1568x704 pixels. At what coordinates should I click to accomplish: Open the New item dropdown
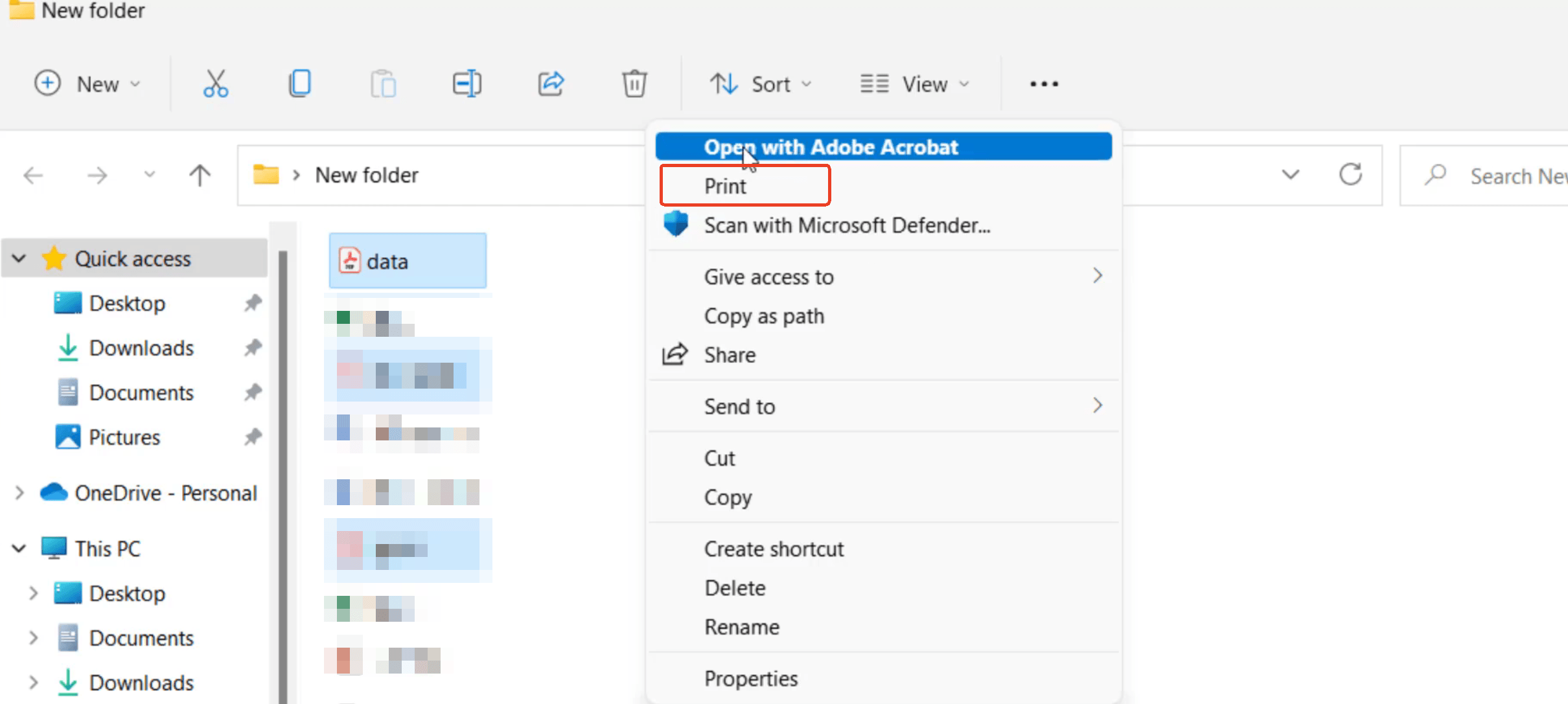click(x=87, y=84)
